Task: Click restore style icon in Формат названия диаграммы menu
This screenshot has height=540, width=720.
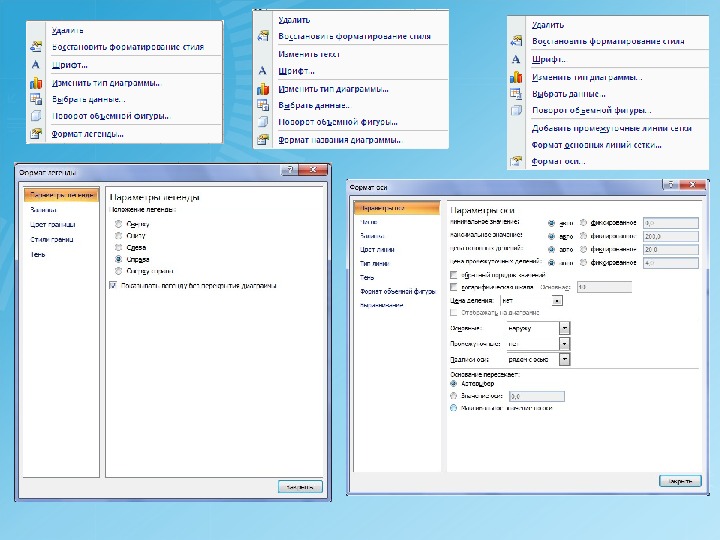Action: (x=263, y=36)
